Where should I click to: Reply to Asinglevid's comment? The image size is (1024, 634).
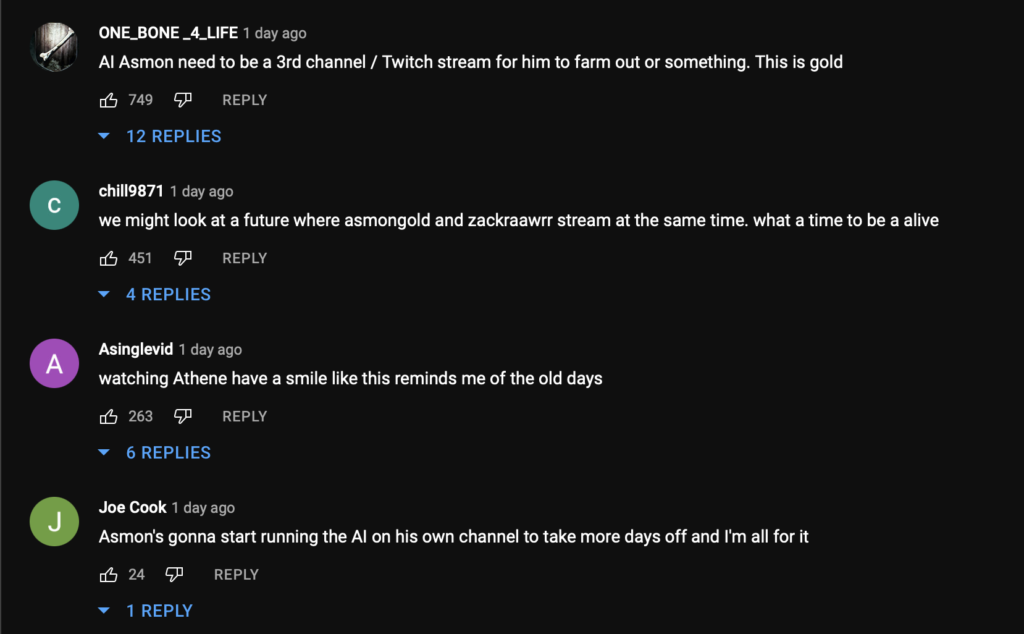point(244,415)
